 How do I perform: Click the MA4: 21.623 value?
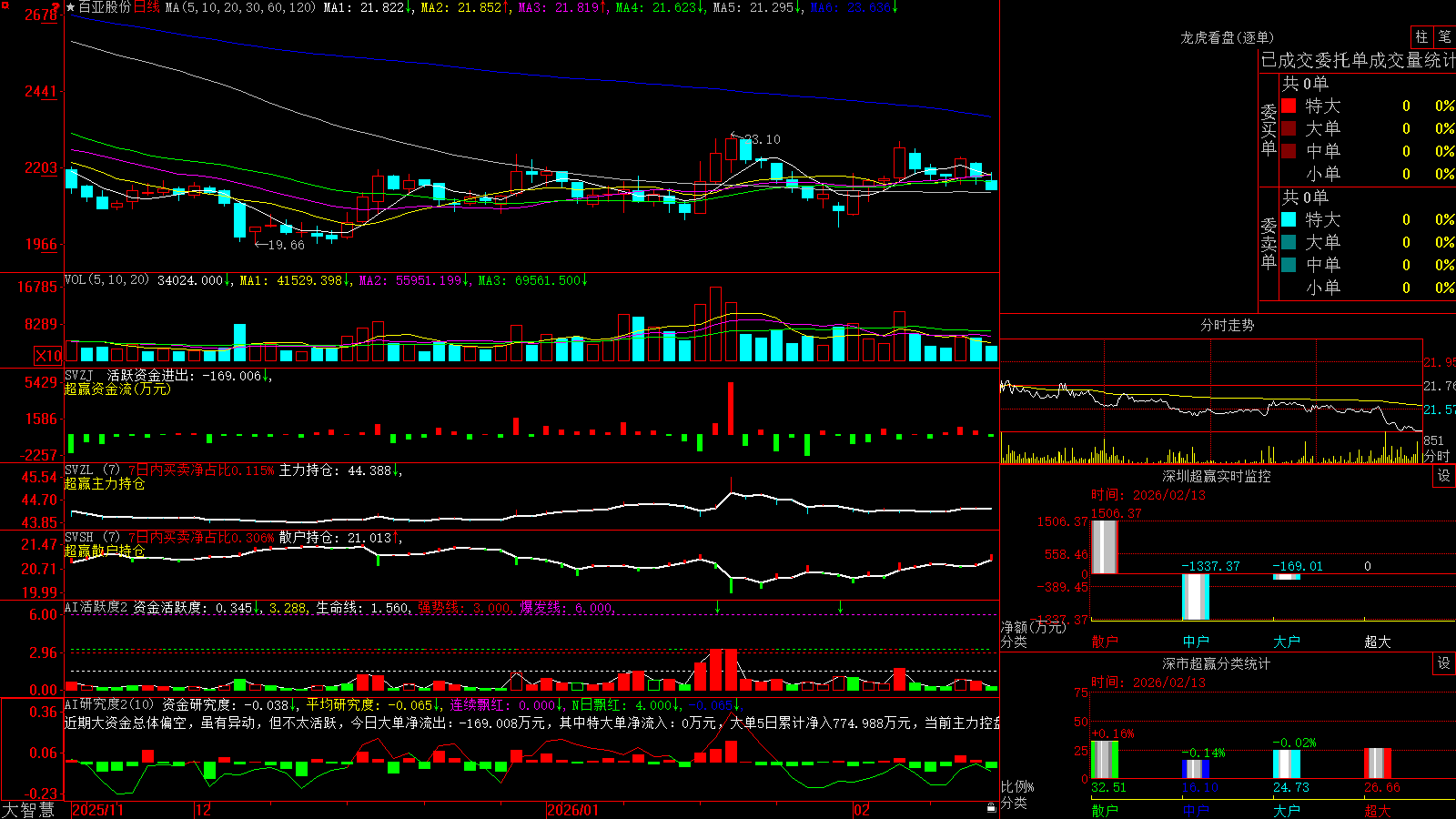tap(656, 7)
